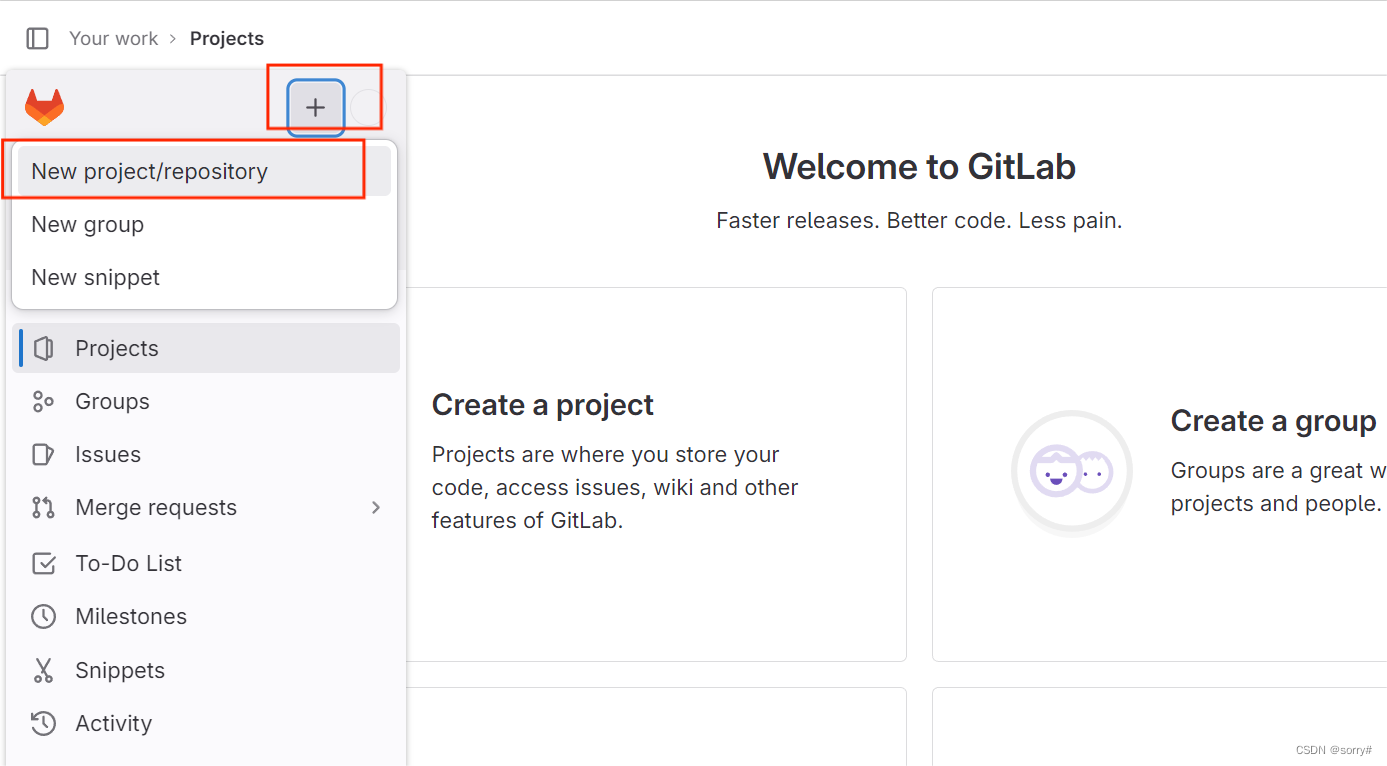Open Snippets in the sidebar
Screen dimensions: 1387x766
point(206,670)
